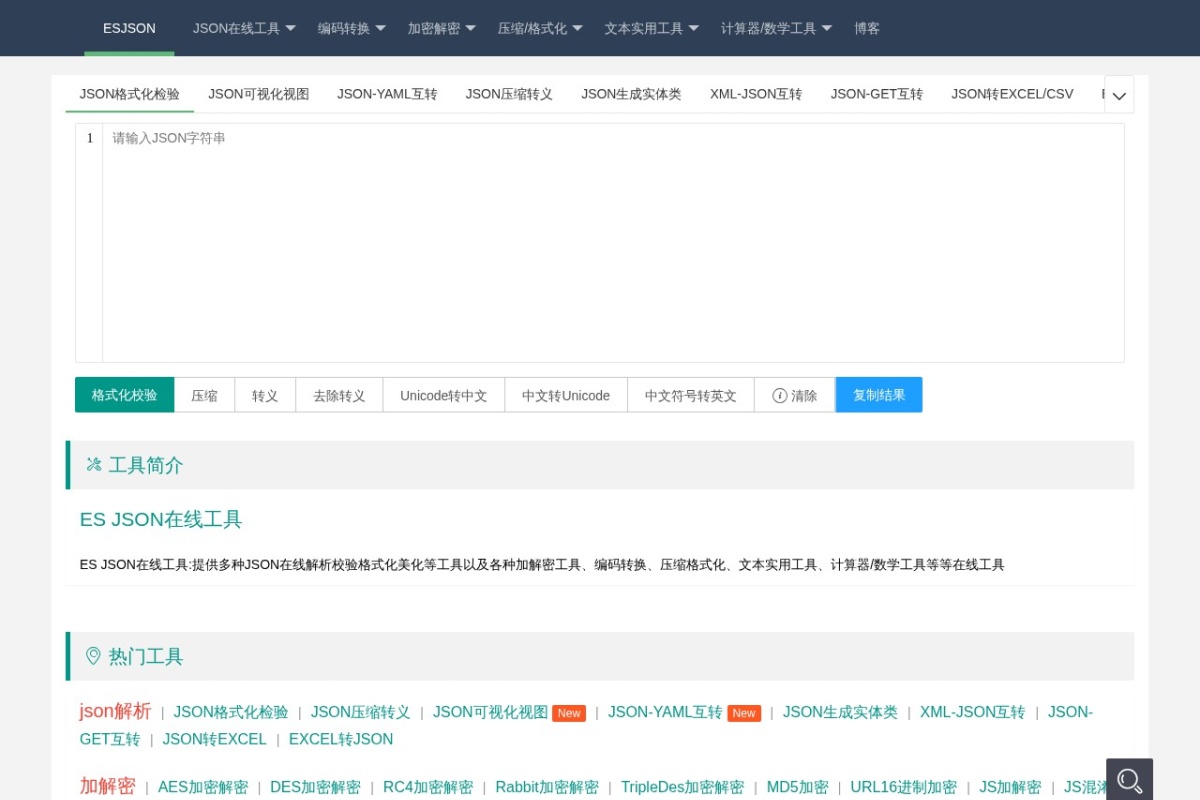Viewport: 1200px width, 800px height.
Task: Open the ES JSON在线工具 heading link
Action: [x=161, y=520]
